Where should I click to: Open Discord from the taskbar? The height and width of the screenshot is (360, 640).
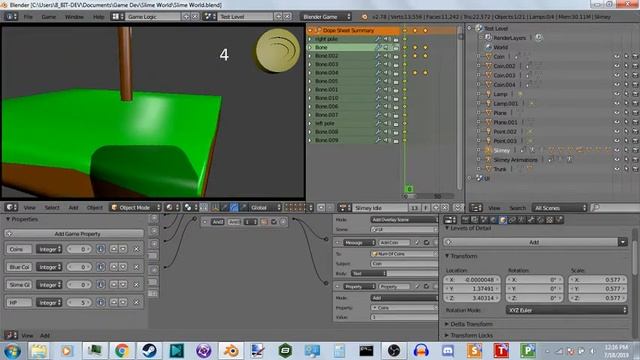(448, 351)
